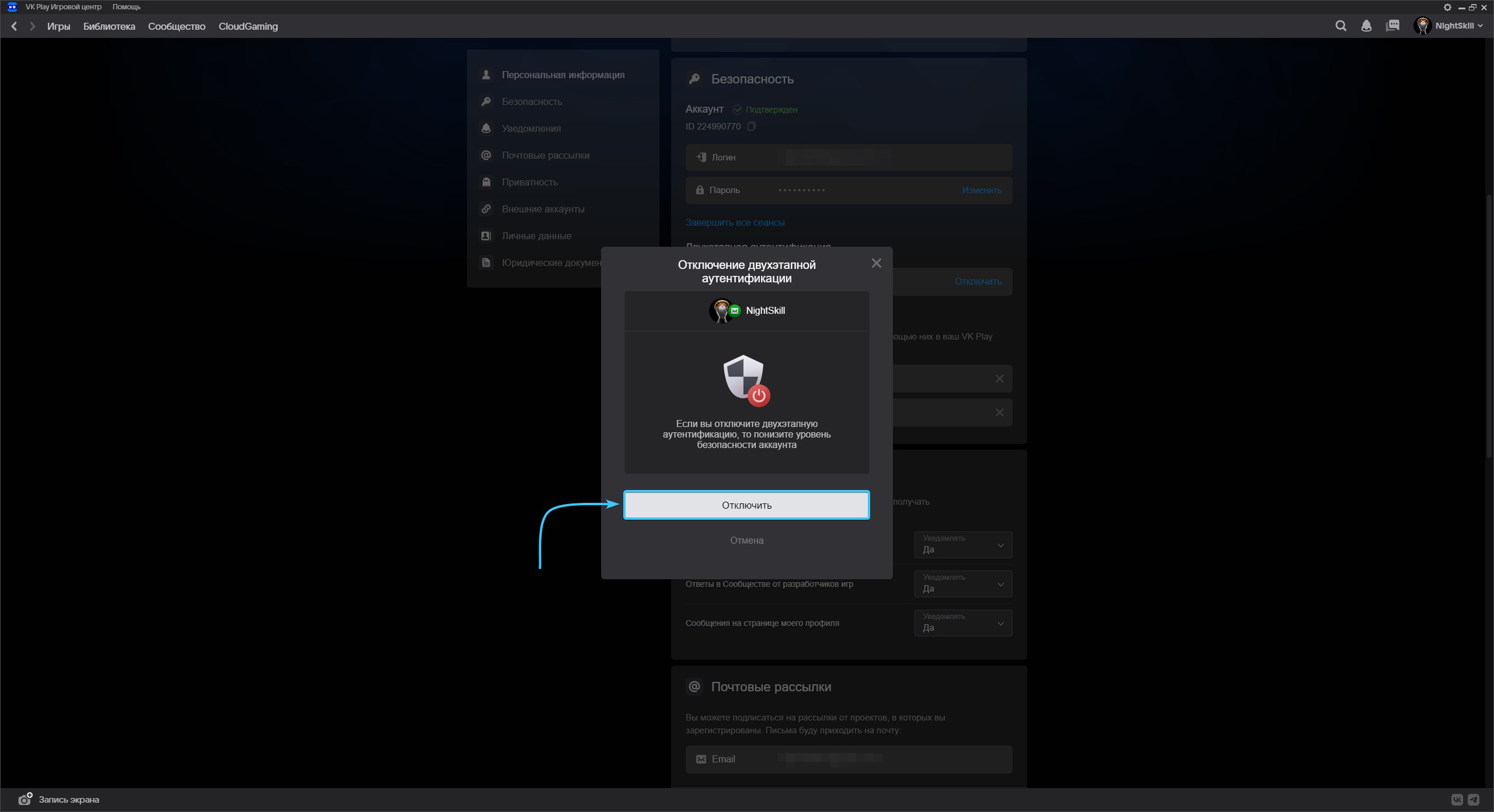
Task: Click Изменить link for password
Action: [x=982, y=190]
